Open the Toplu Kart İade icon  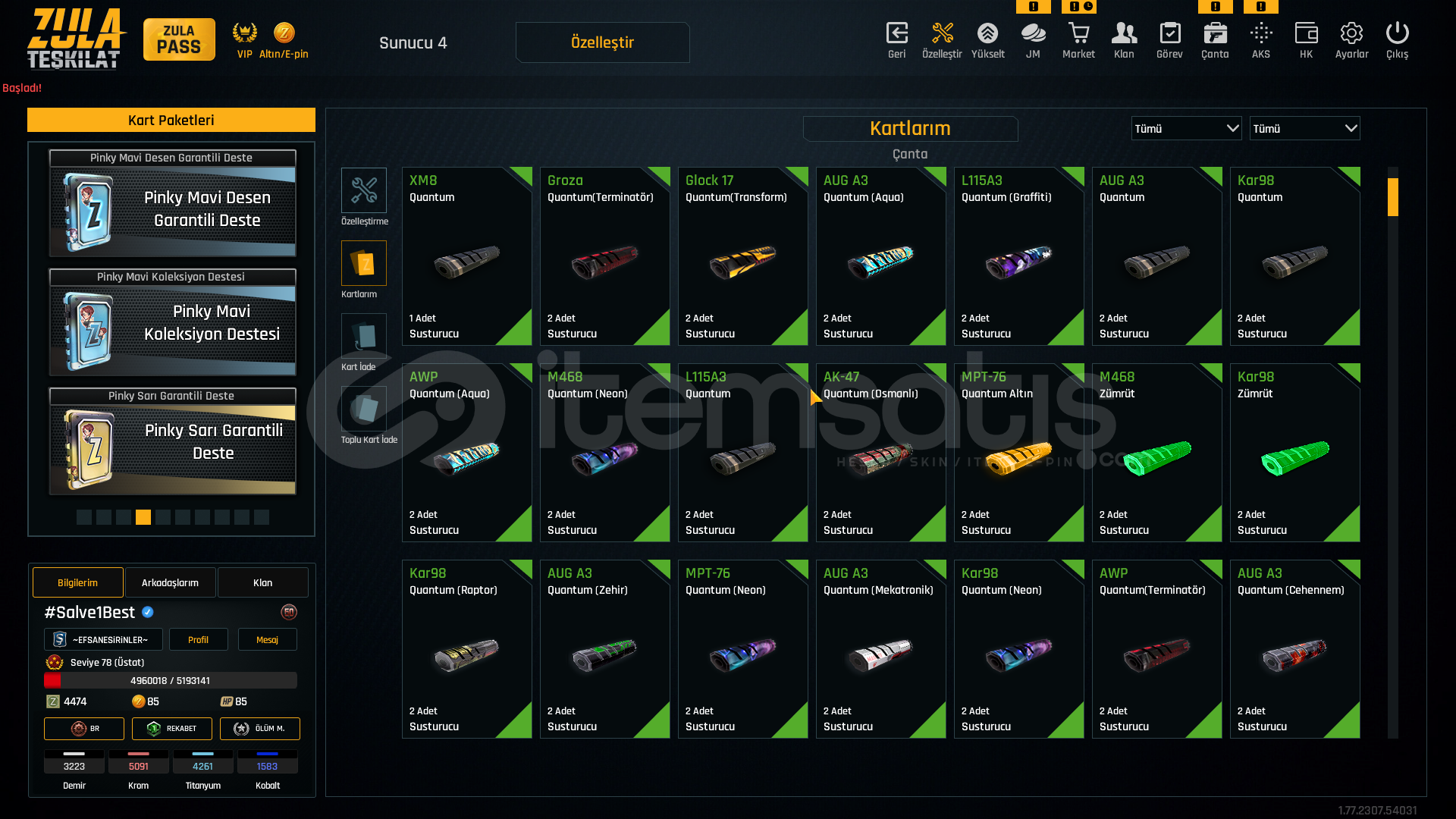pyautogui.click(x=363, y=408)
